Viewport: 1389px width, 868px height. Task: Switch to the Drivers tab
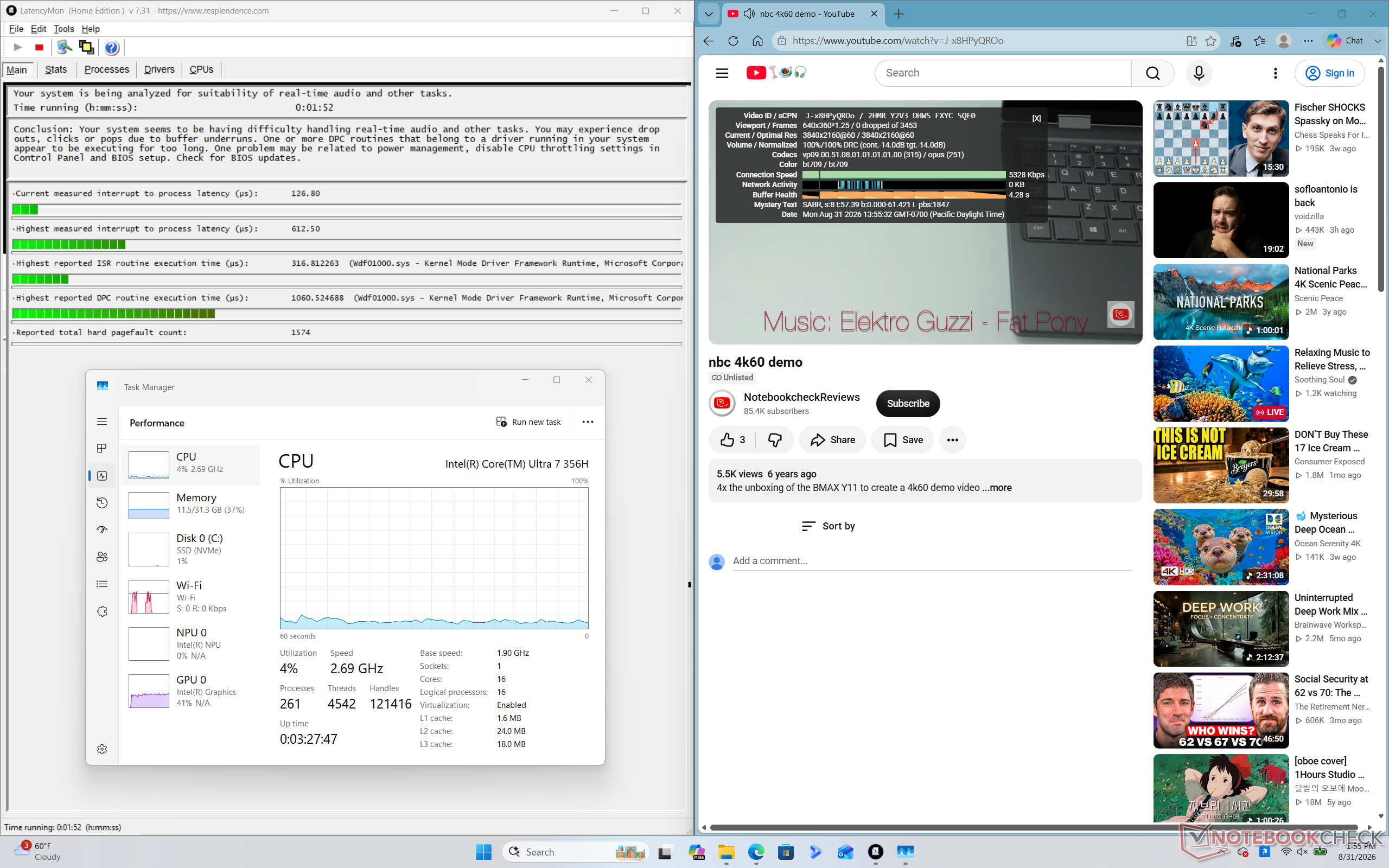click(159, 69)
